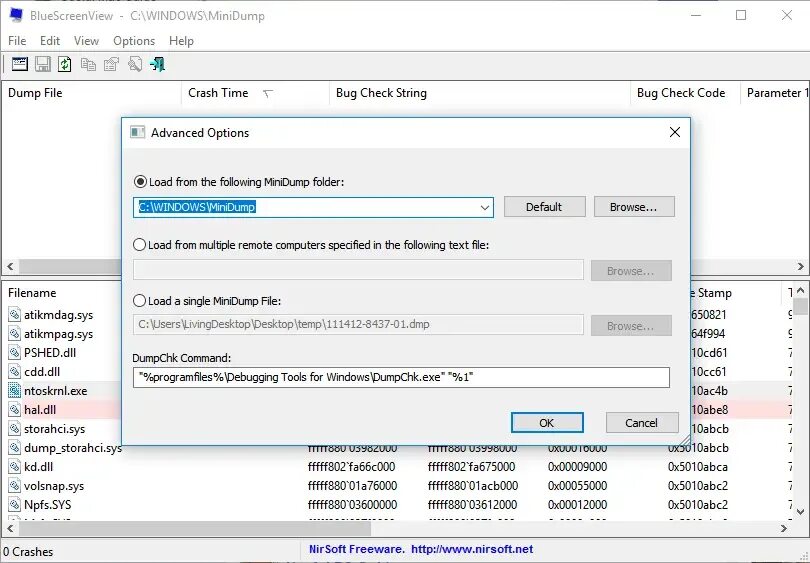810x563 pixels.
Task: Open the Help menu
Action: pyautogui.click(x=181, y=41)
